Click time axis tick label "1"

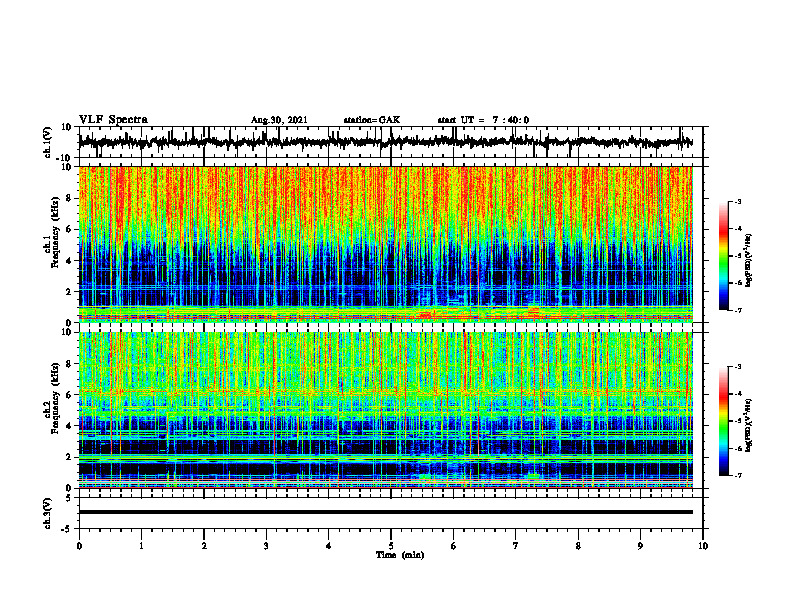coord(141,546)
